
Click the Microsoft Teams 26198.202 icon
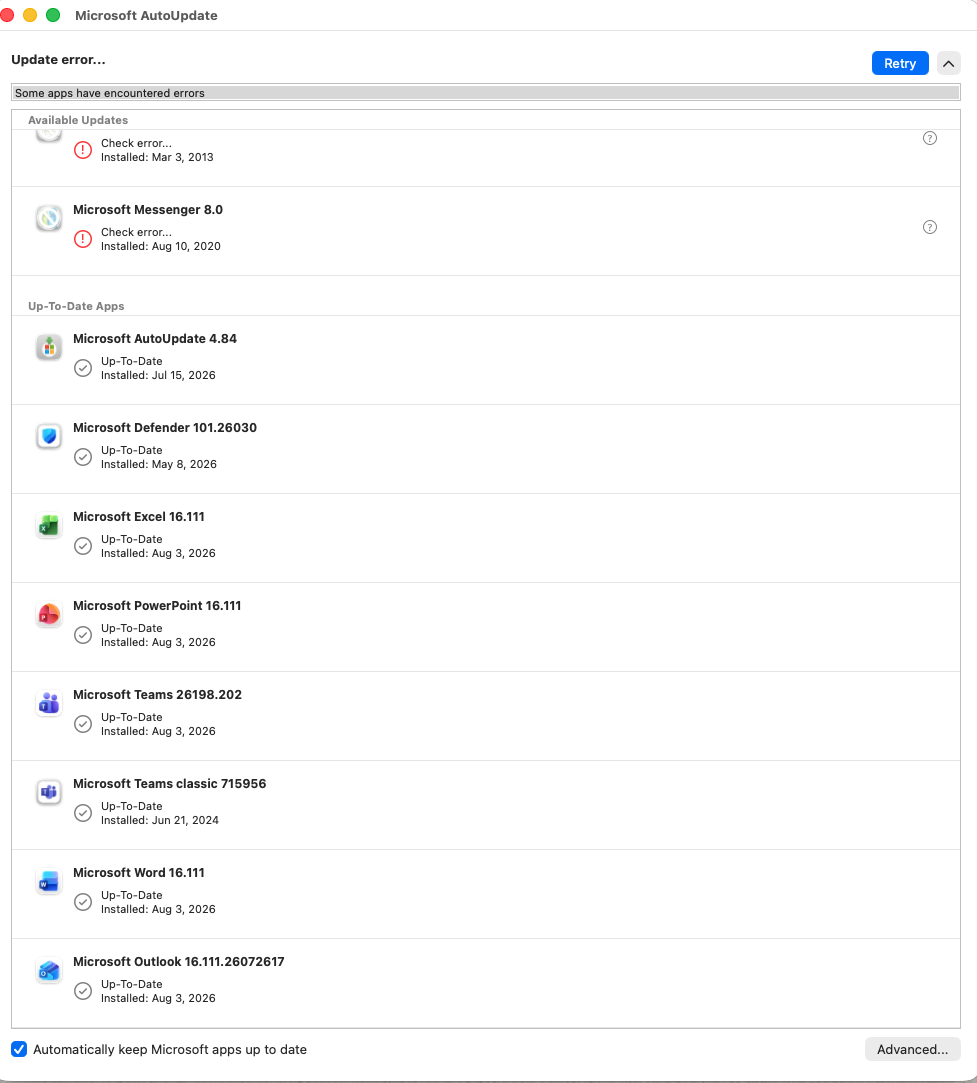pos(49,704)
